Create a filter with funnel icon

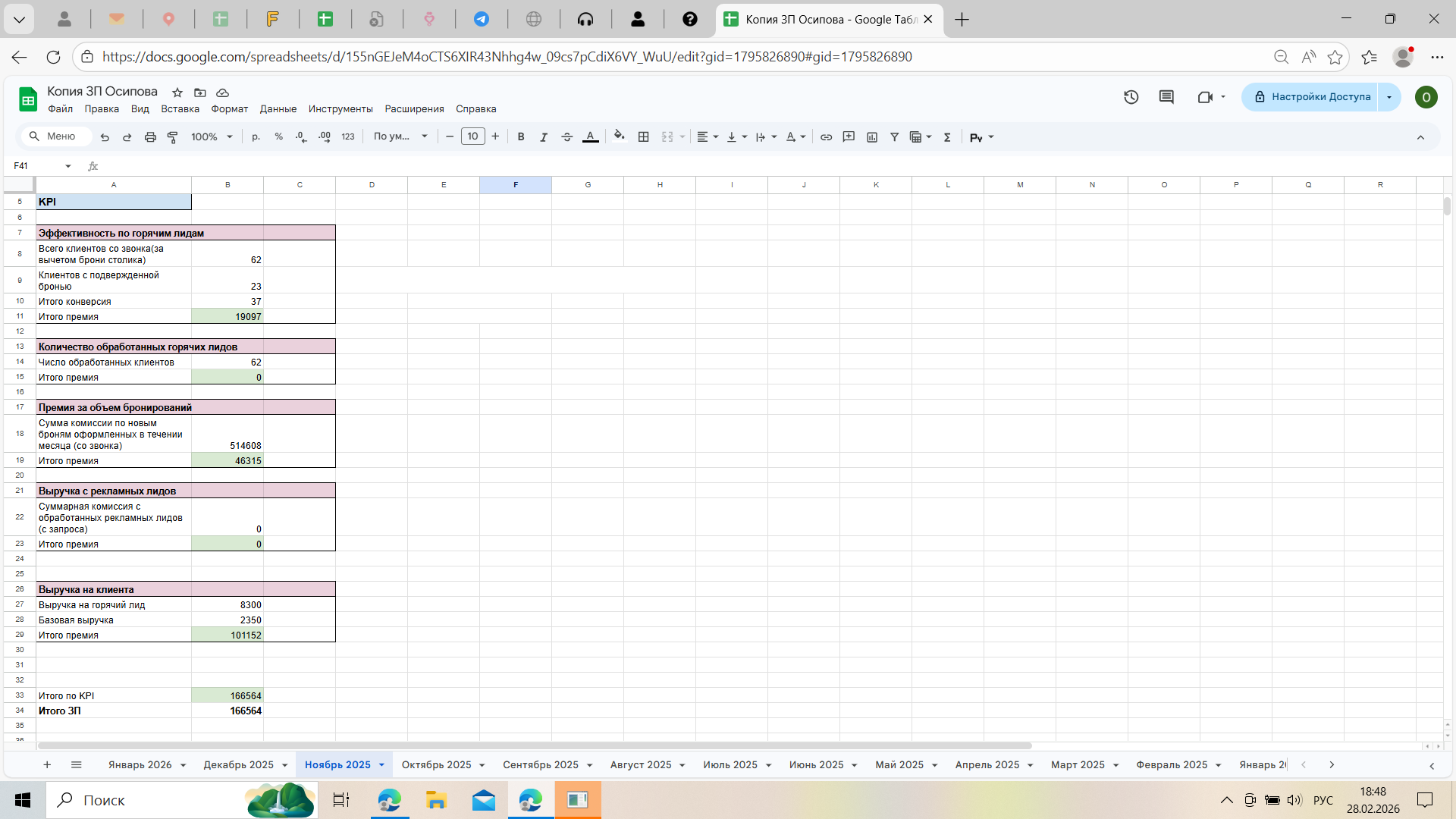tap(894, 137)
